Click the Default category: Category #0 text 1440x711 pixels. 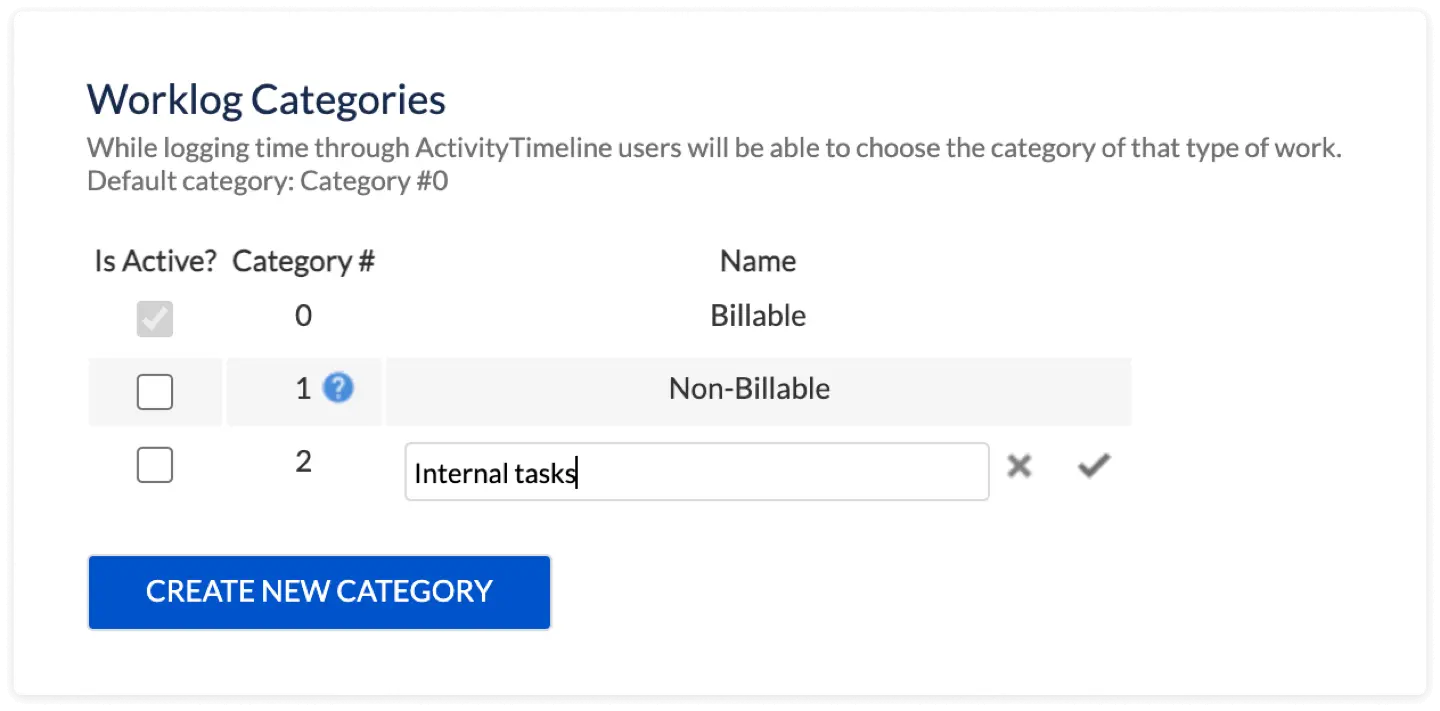click(267, 181)
